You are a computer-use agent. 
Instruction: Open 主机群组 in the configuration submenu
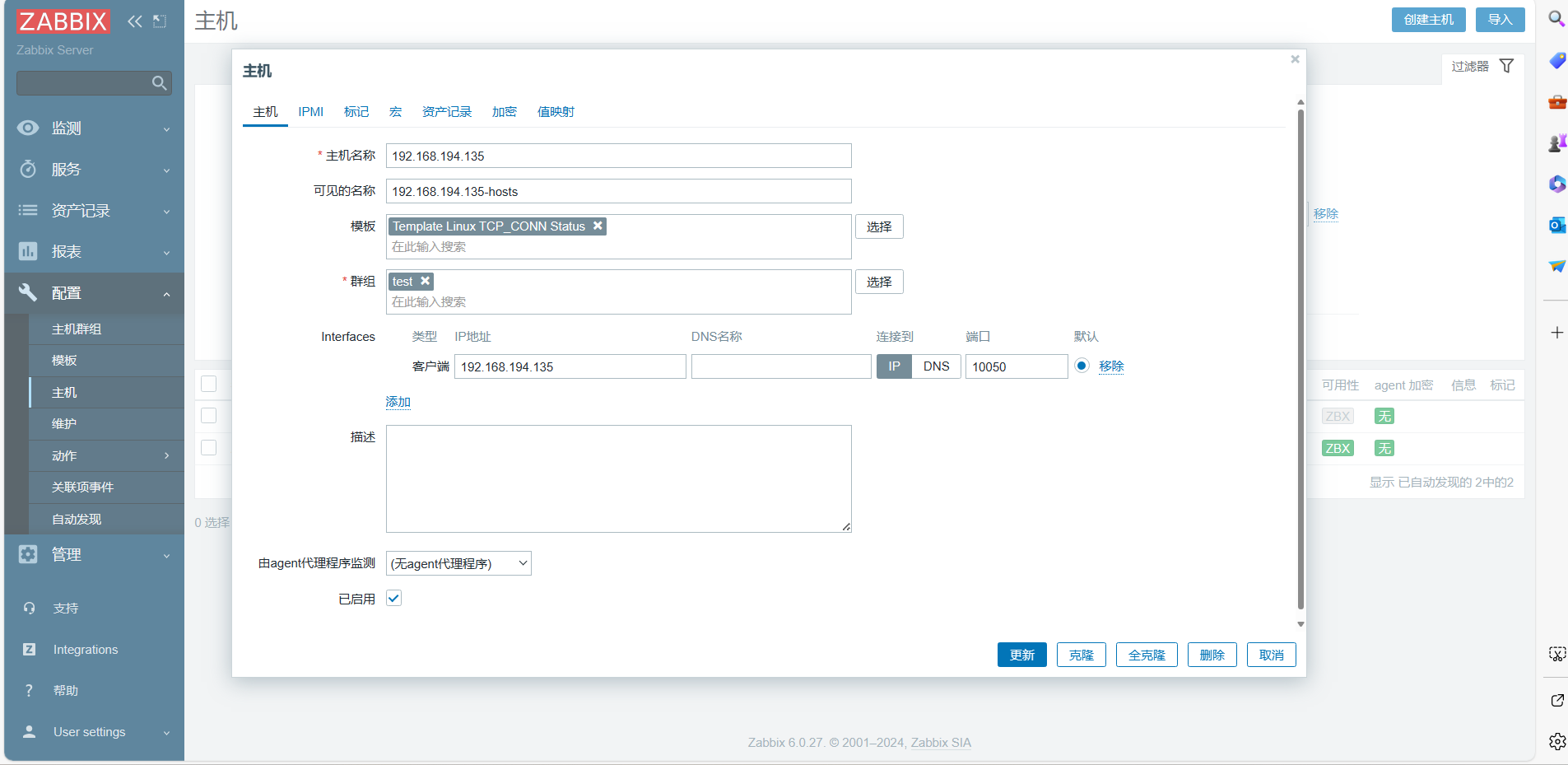point(106,329)
